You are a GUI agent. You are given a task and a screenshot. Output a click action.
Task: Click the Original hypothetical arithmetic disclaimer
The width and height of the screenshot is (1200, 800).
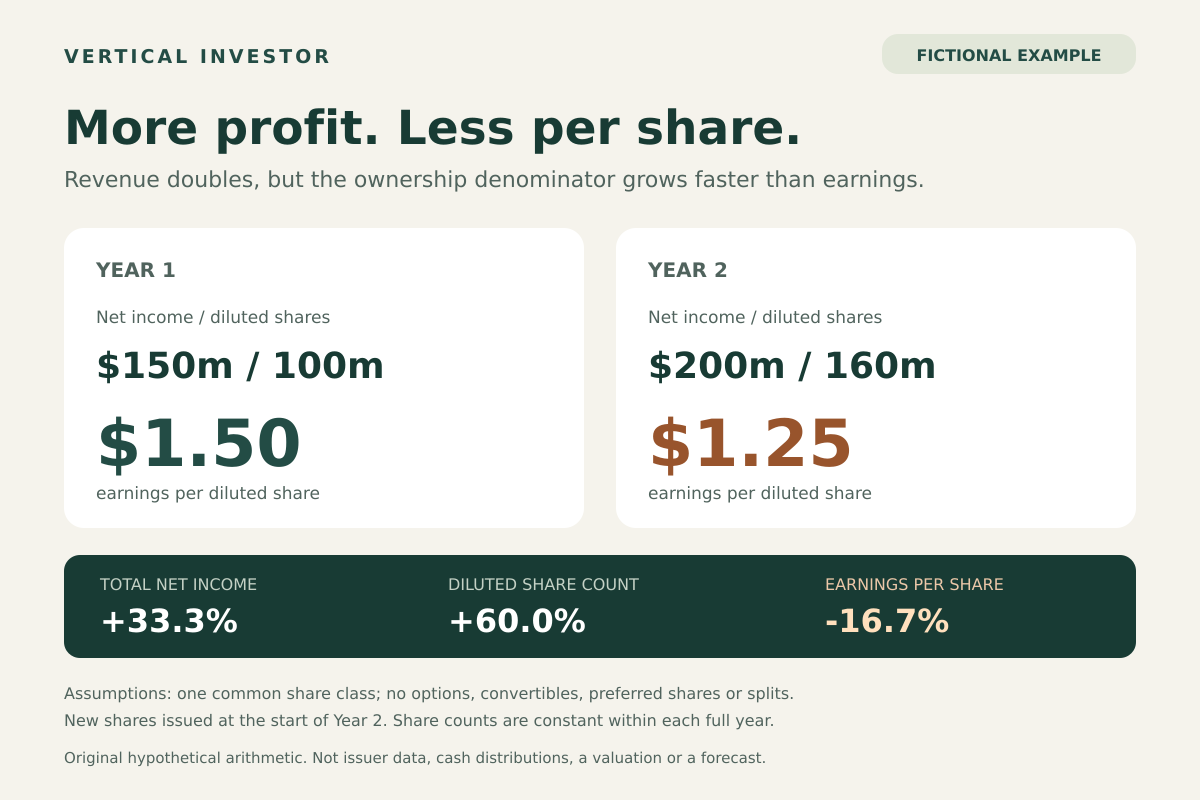415,758
